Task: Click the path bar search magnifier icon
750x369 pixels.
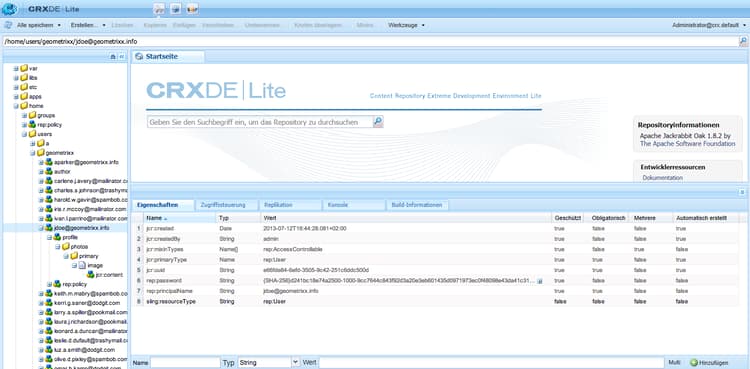Action: tap(744, 42)
